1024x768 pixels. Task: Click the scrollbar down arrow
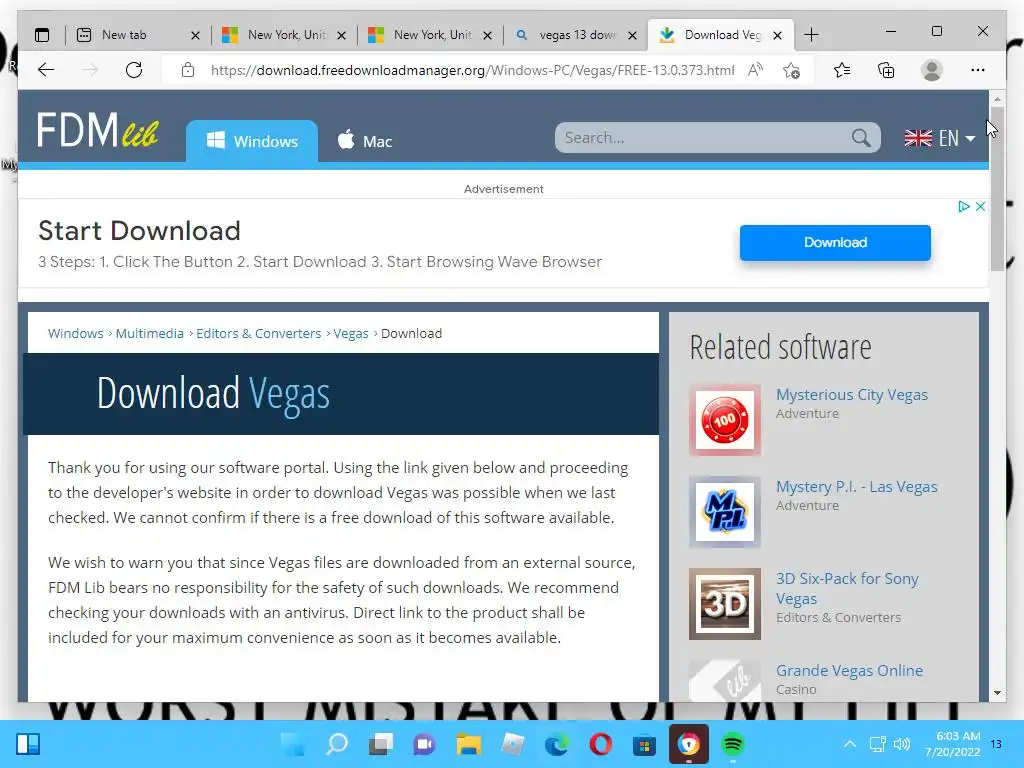coord(997,692)
